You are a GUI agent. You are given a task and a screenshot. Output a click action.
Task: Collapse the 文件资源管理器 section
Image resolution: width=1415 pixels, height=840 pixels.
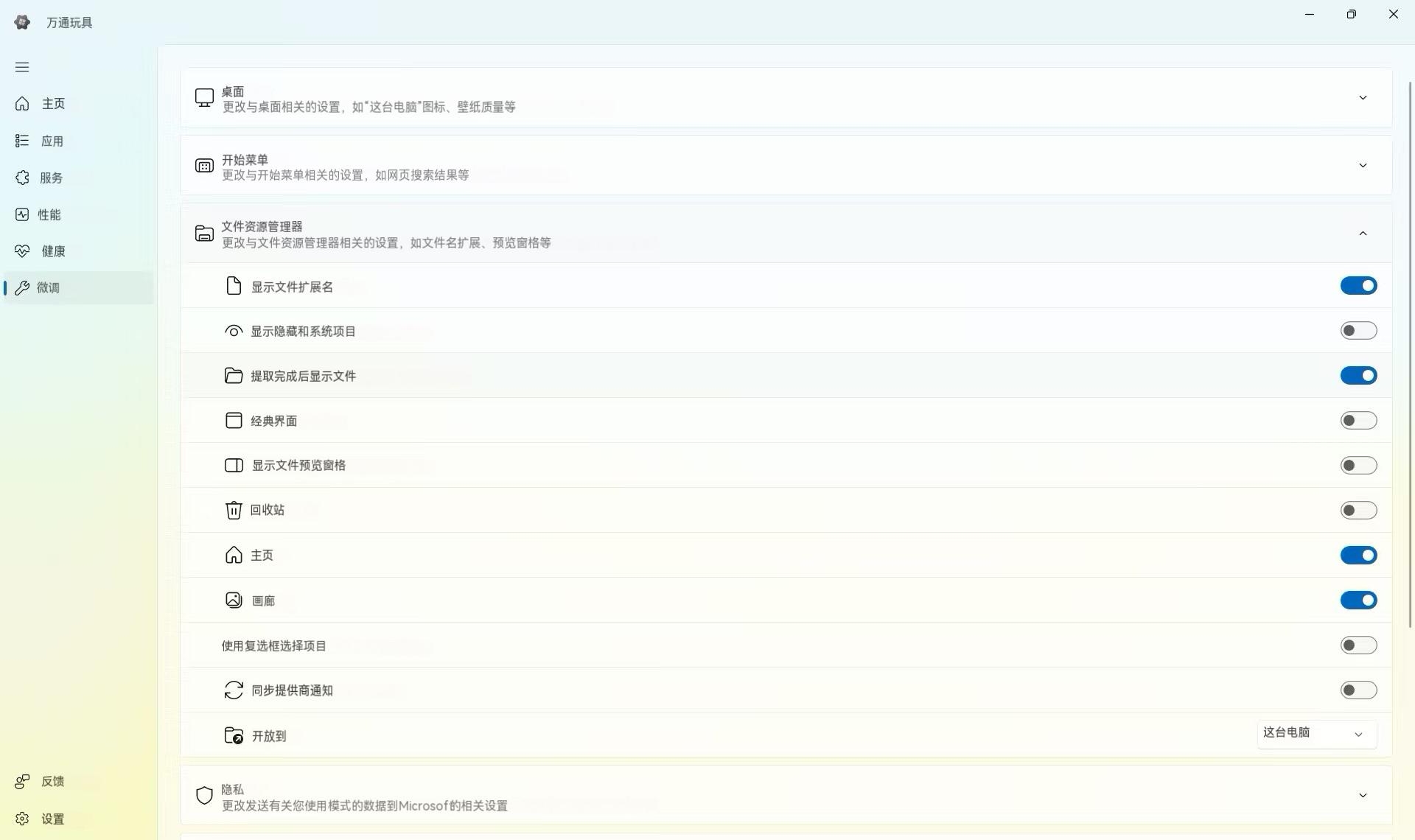(x=1363, y=234)
